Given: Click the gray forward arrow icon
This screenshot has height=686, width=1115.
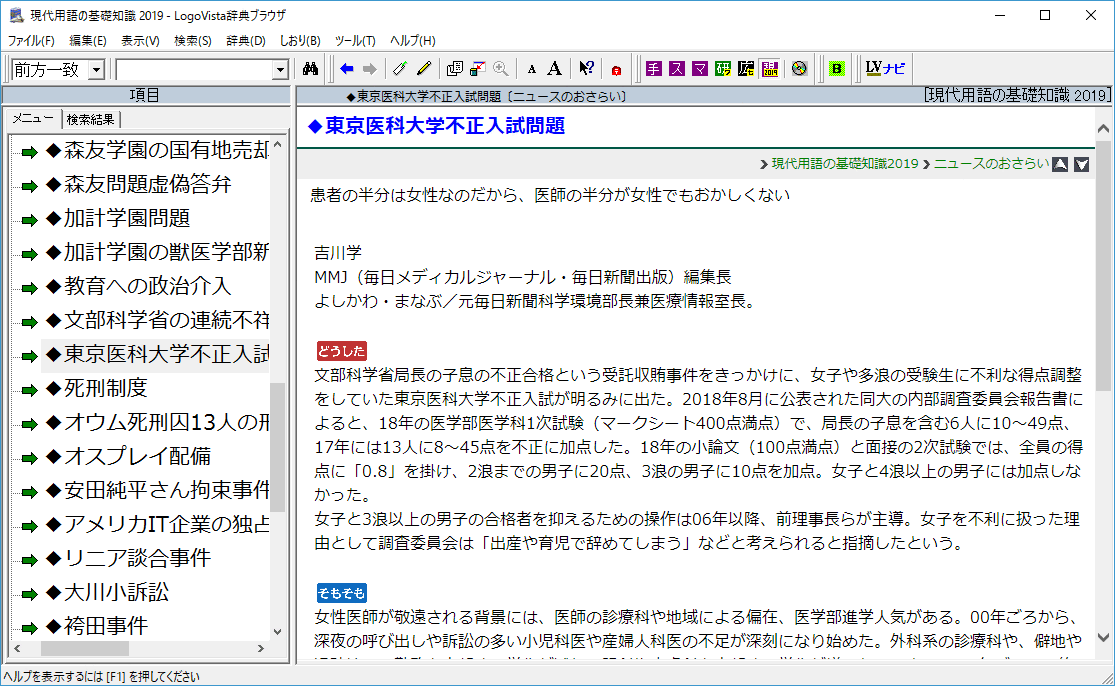Looking at the screenshot, I should point(370,69).
